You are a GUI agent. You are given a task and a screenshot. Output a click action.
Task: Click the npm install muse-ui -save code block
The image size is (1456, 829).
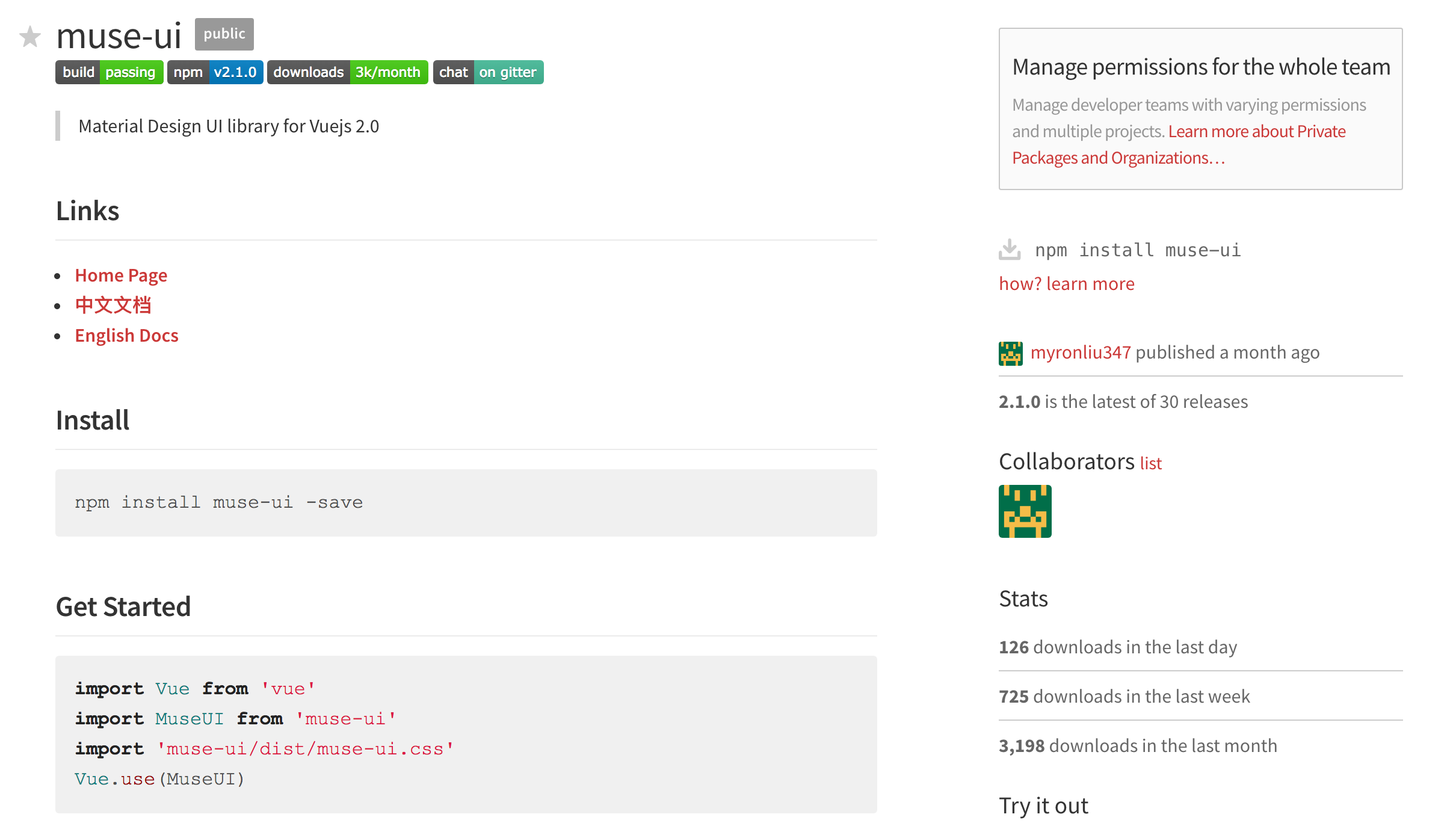(x=466, y=503)
